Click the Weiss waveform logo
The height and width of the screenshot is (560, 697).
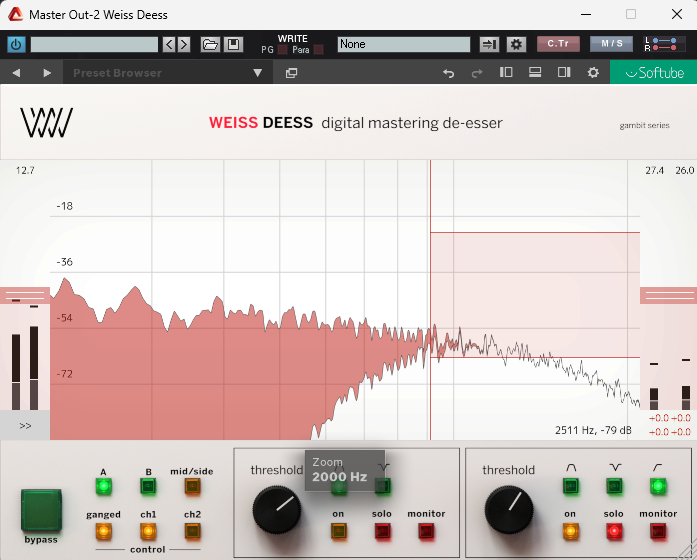coord(46,123)
